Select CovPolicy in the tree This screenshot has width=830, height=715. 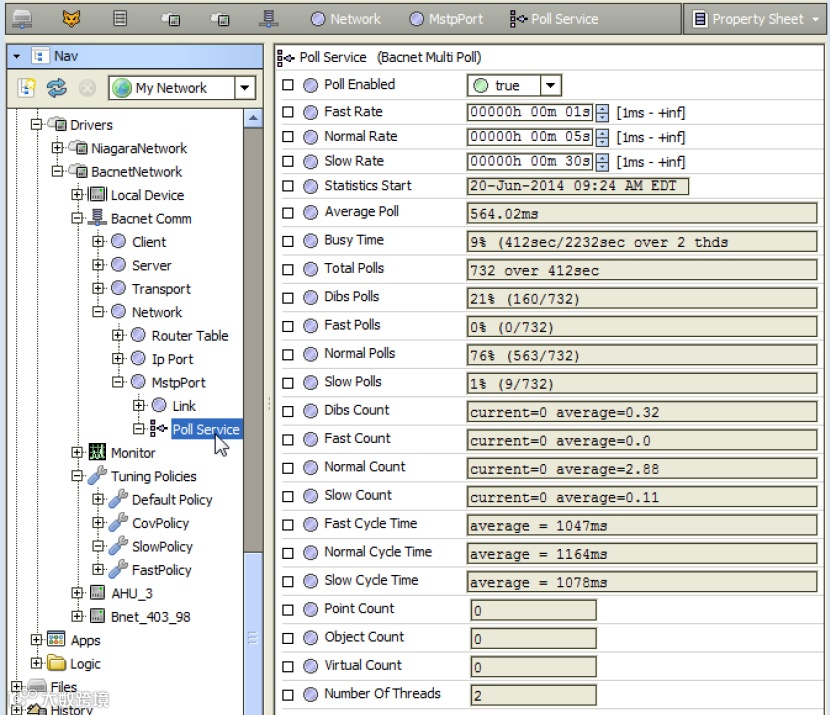pos(160,523)
